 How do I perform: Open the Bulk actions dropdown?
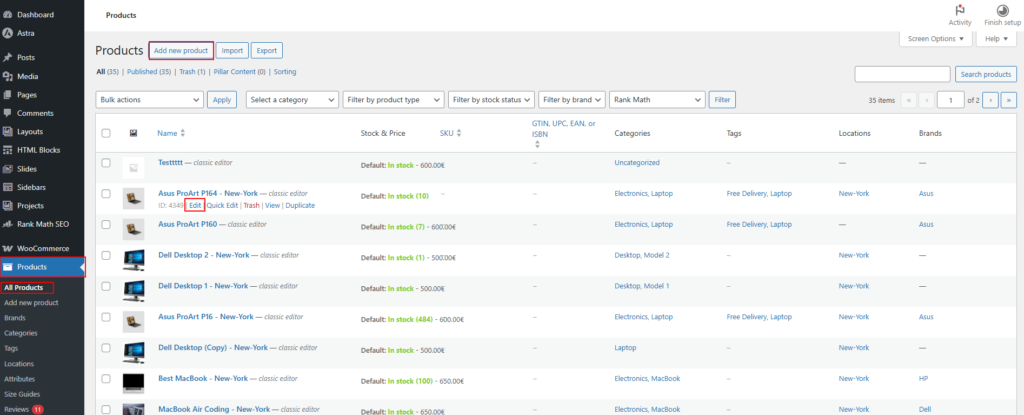tap(149, 100)
